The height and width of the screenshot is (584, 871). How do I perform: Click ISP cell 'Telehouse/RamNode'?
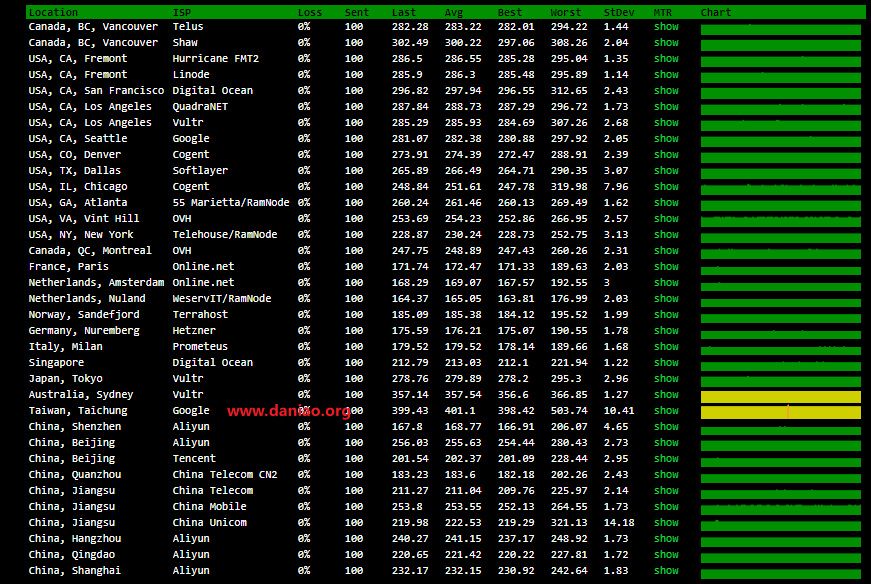tap(224, 235)
